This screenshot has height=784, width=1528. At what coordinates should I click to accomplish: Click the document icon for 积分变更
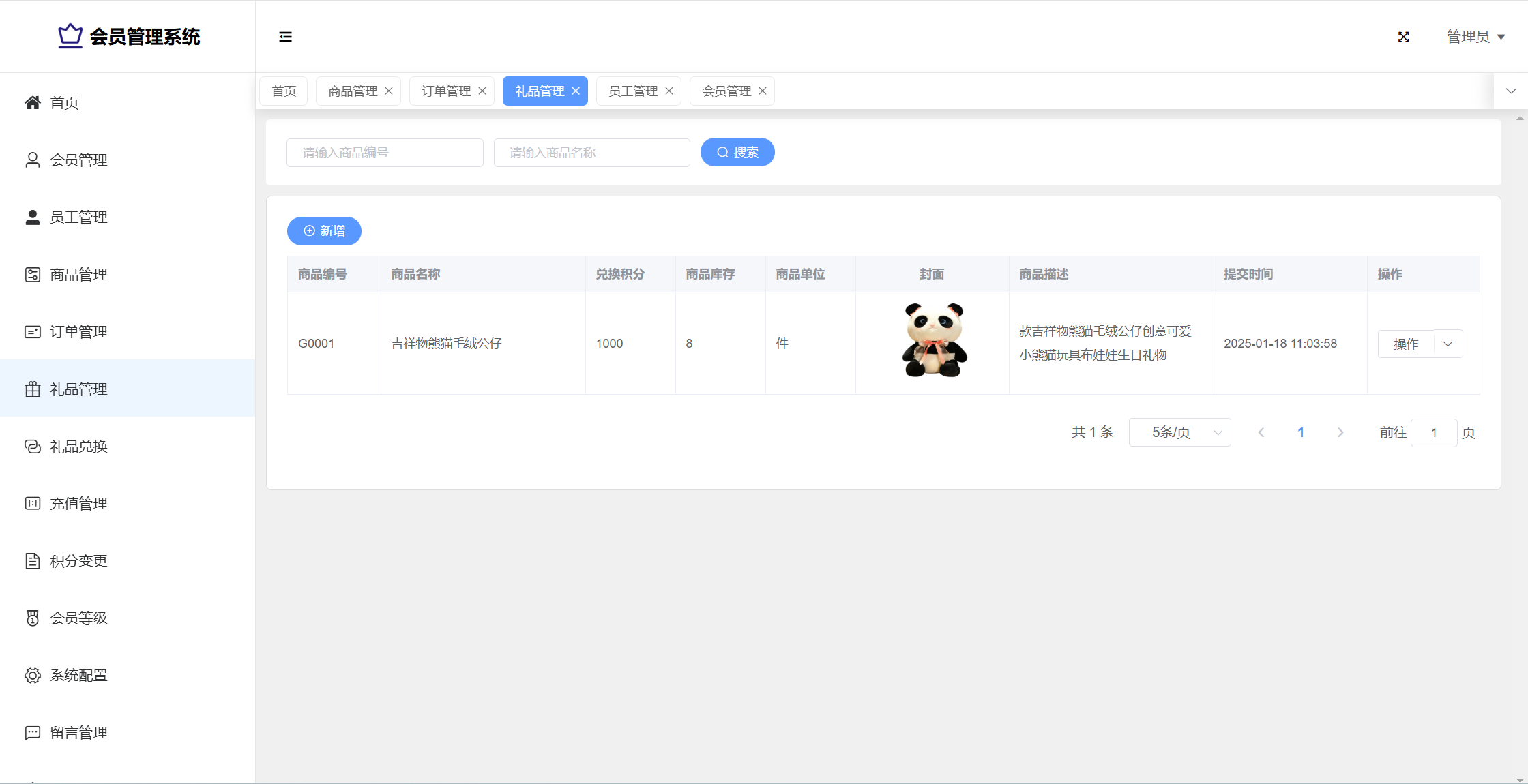coord(33,561)
